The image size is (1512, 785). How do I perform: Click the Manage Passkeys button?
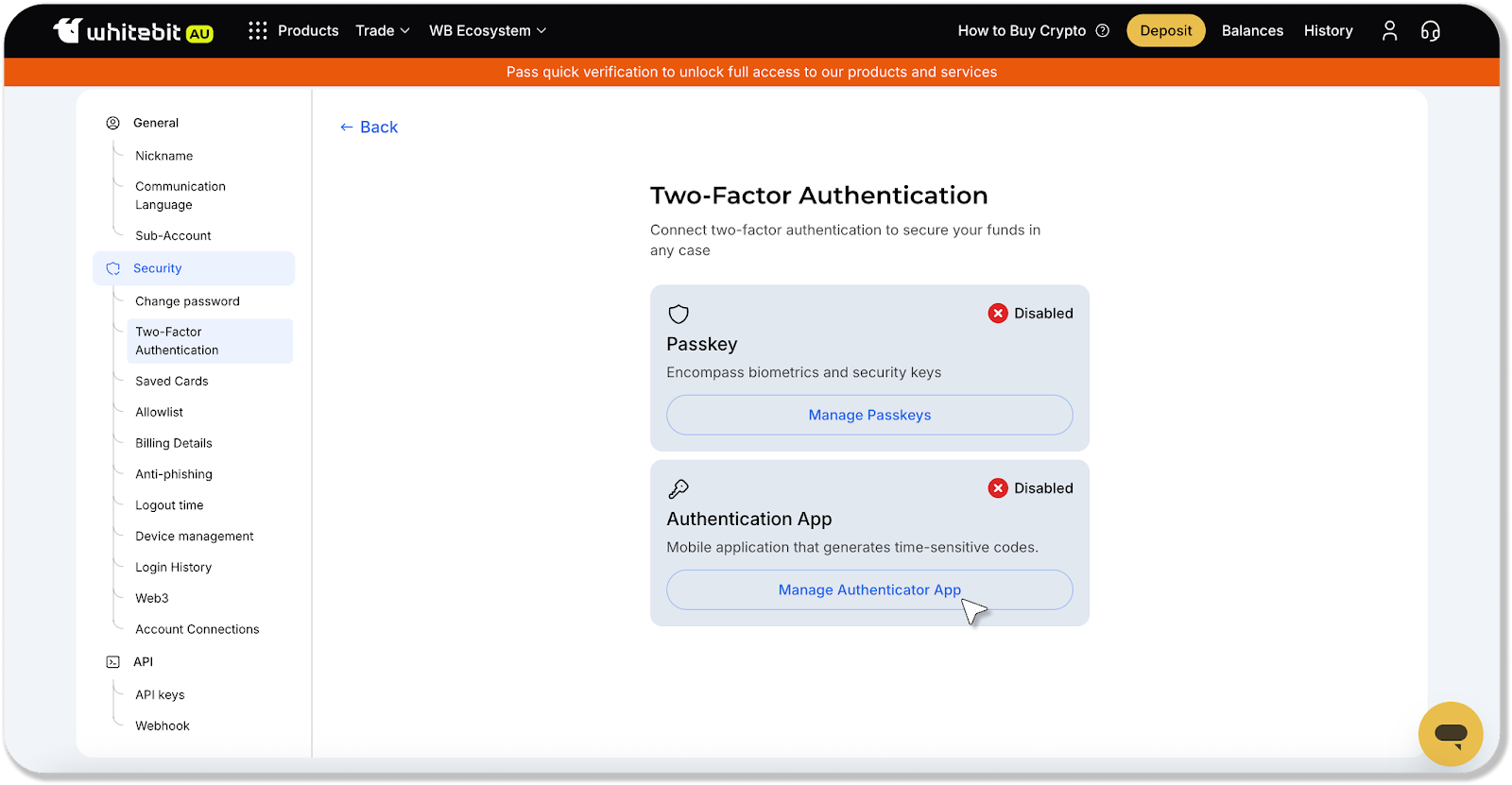869,415
